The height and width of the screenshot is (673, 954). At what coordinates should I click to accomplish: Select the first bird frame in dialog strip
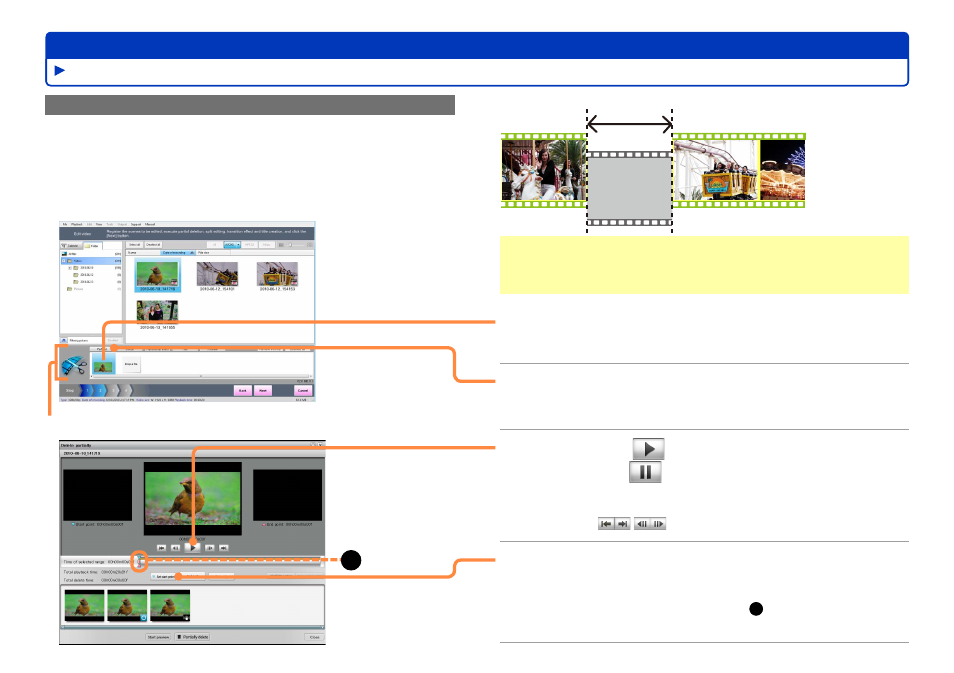(84, 605)
